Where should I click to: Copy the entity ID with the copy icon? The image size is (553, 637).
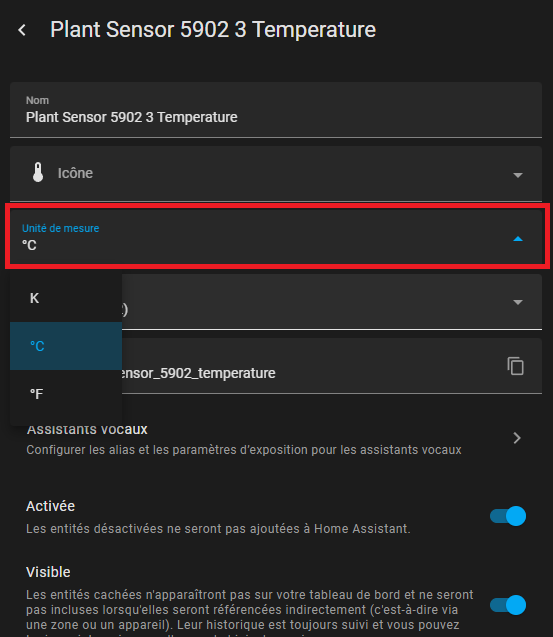(516, 366)
